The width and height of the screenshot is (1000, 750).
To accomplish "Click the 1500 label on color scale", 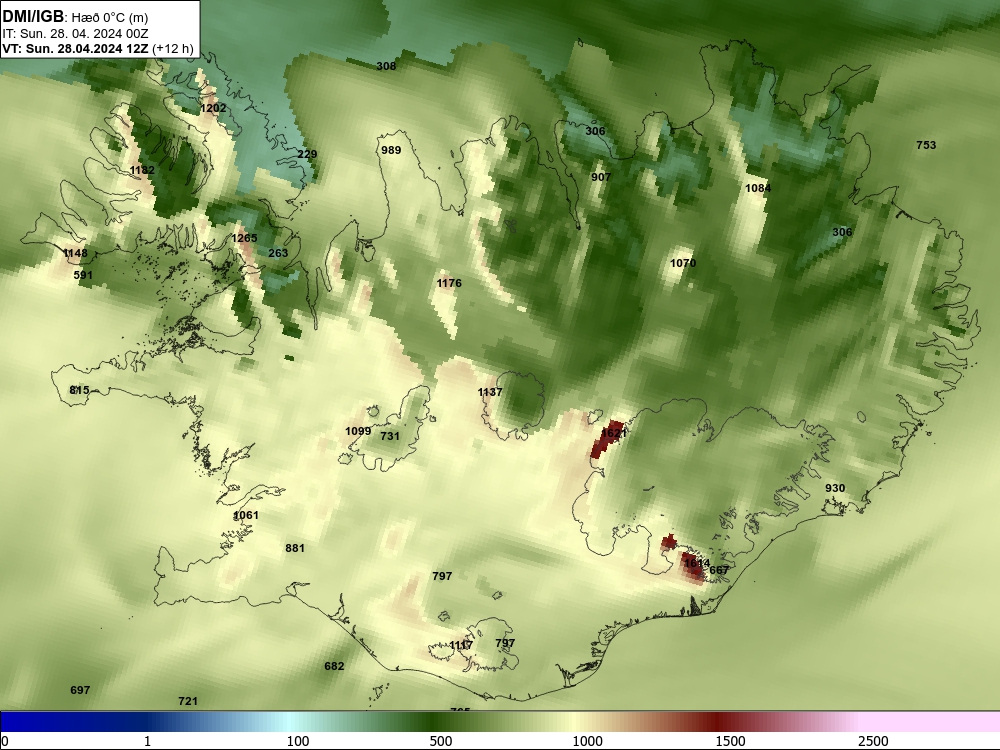I will point(730,741).
